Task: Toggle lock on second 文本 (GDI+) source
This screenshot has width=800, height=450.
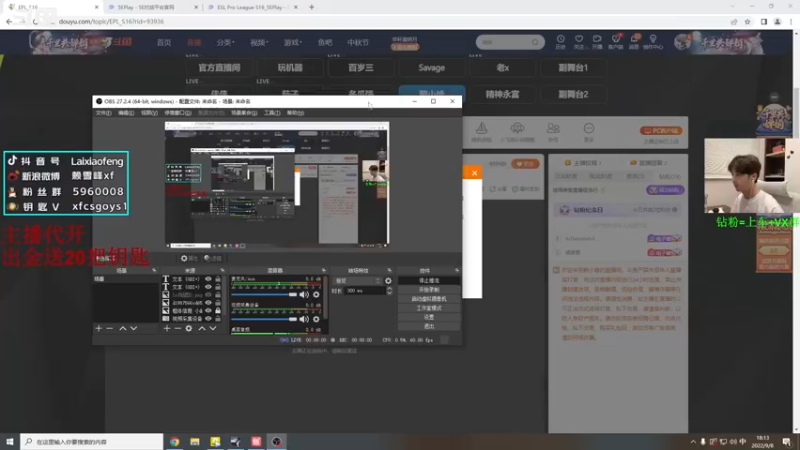Action: 218,287
